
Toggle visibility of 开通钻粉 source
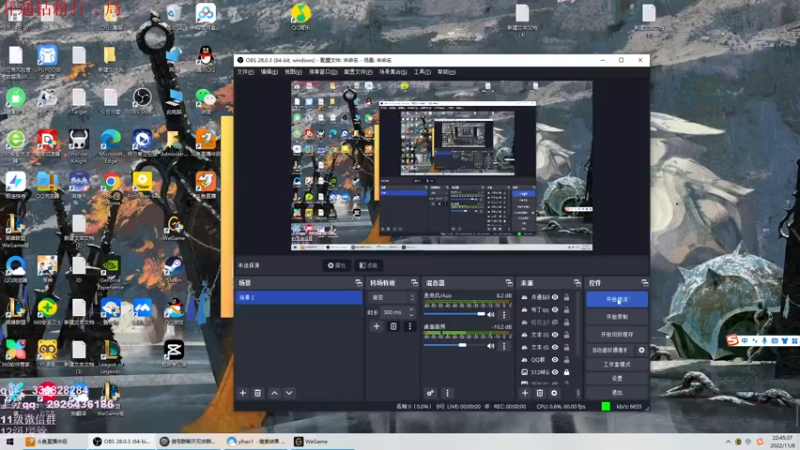(x=555, y=297)
